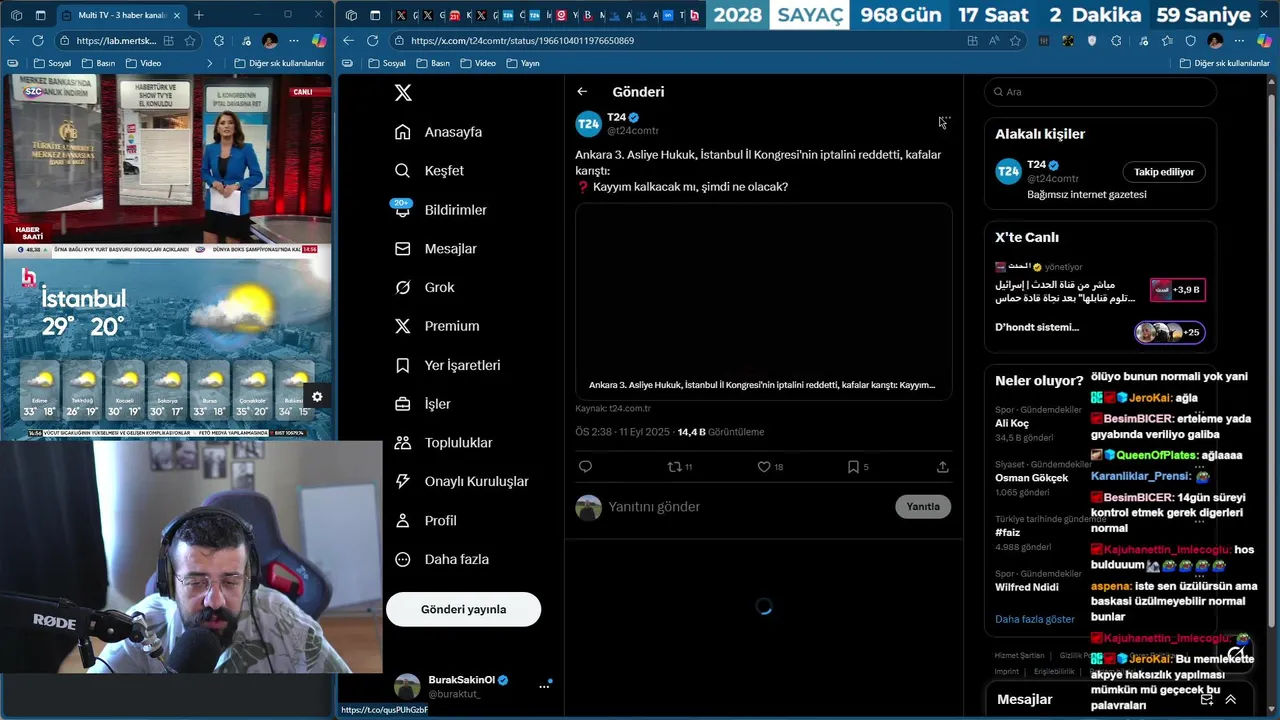Open Mesajlar from sidebar
Image resolution: width=1280 pixels, height=720 pixels.
click(436, 249)
